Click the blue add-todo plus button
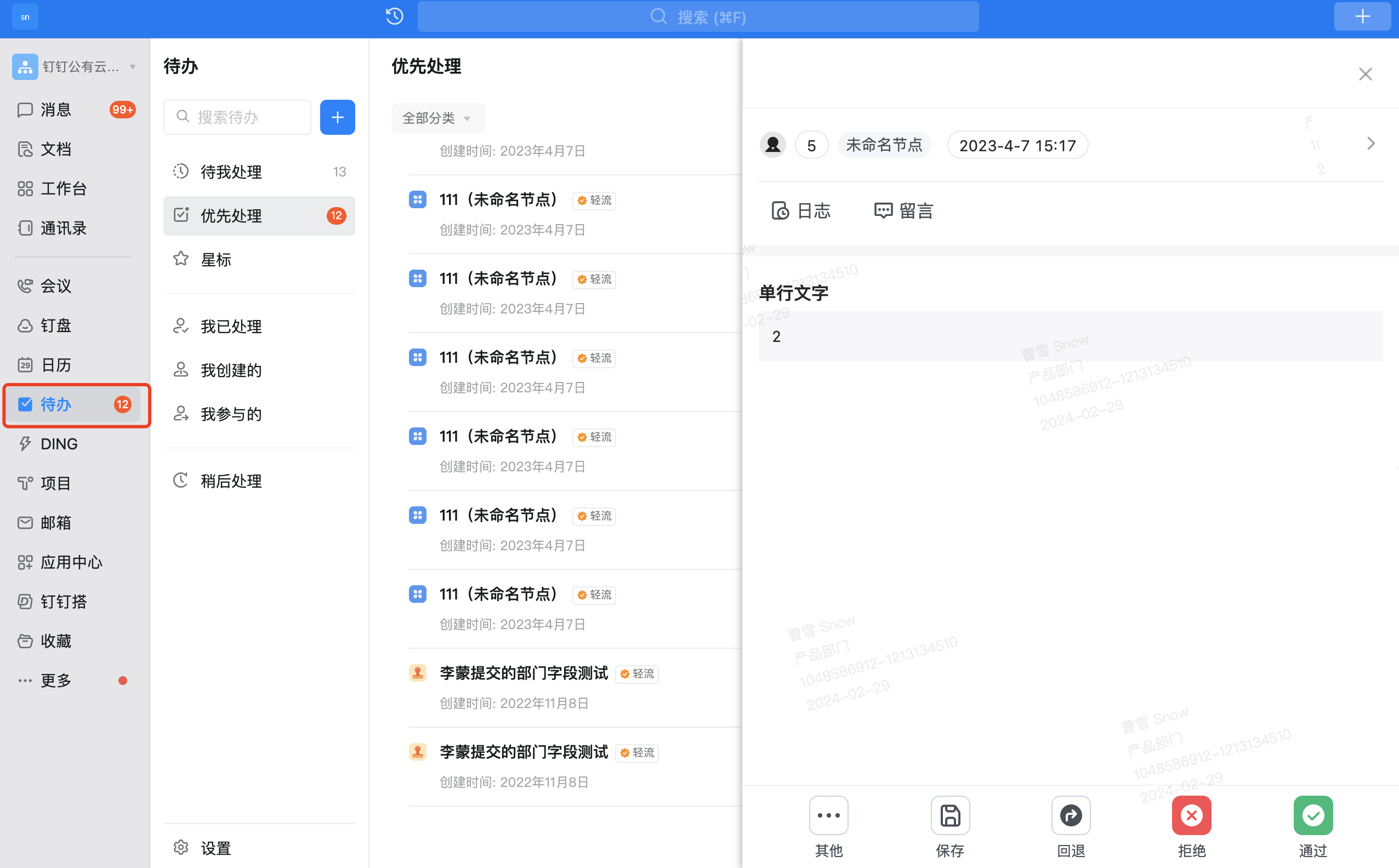Image resolution: width=1399 pixels, height=868 pixels. (338, 117)
